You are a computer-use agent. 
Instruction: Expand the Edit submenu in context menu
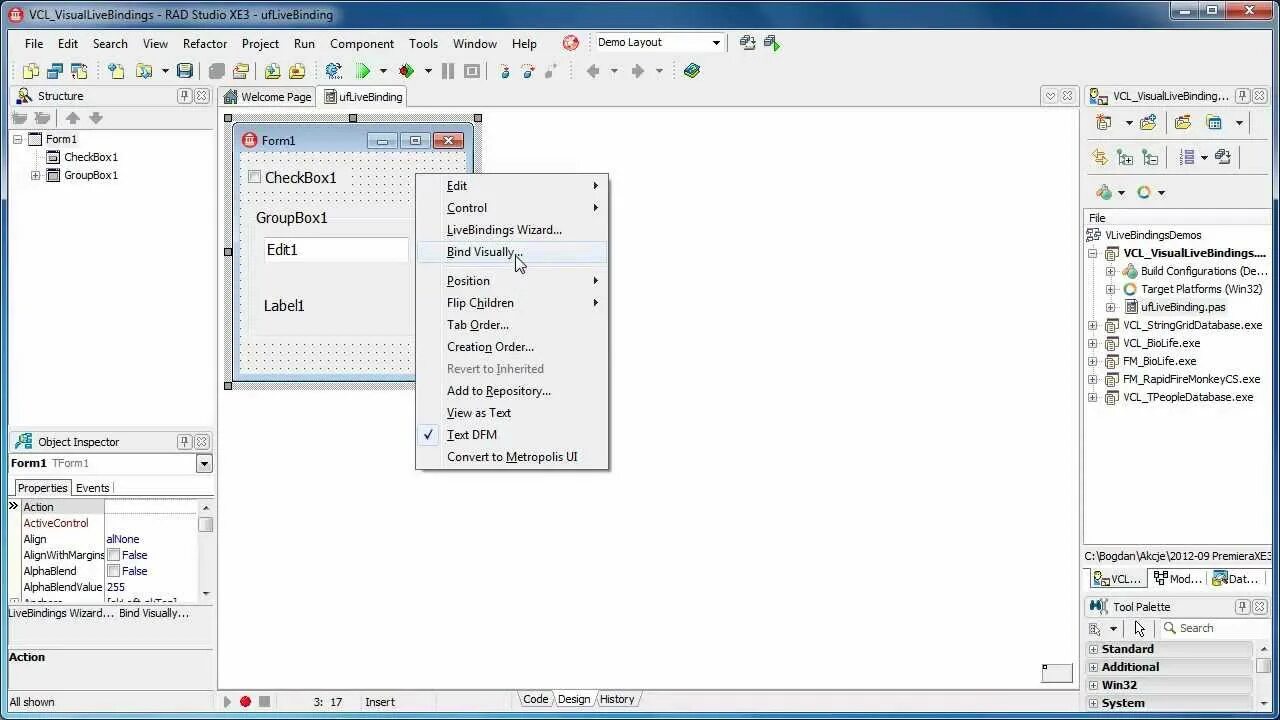pos(512,186)
